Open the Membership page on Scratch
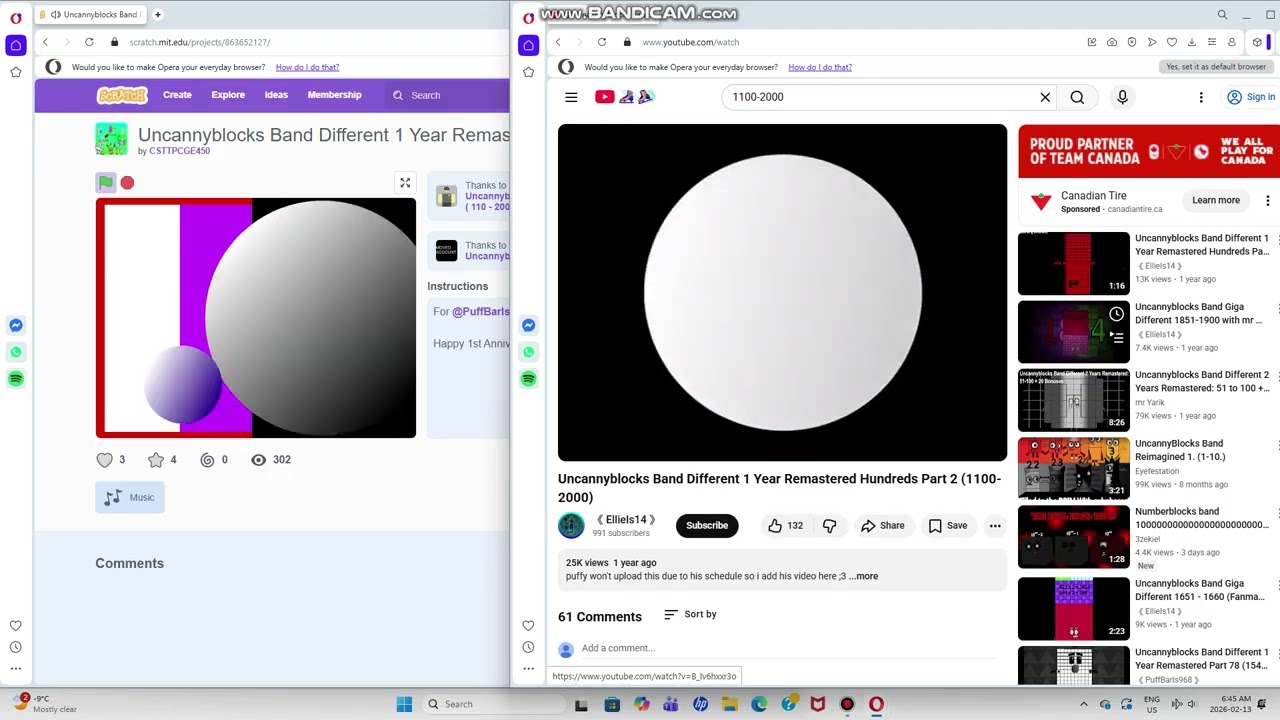This screenshot has width=1280, height=720. (x=334, y=95)
